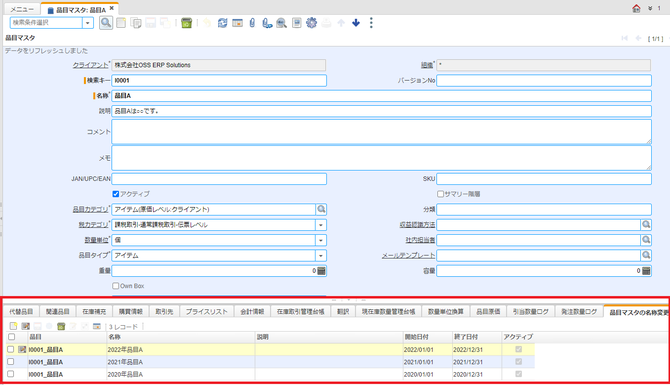The width and height of the screenshot is (670, 385).
Task: Click edit icon on 2022年品目A row
Action: [x=22, y=350]
